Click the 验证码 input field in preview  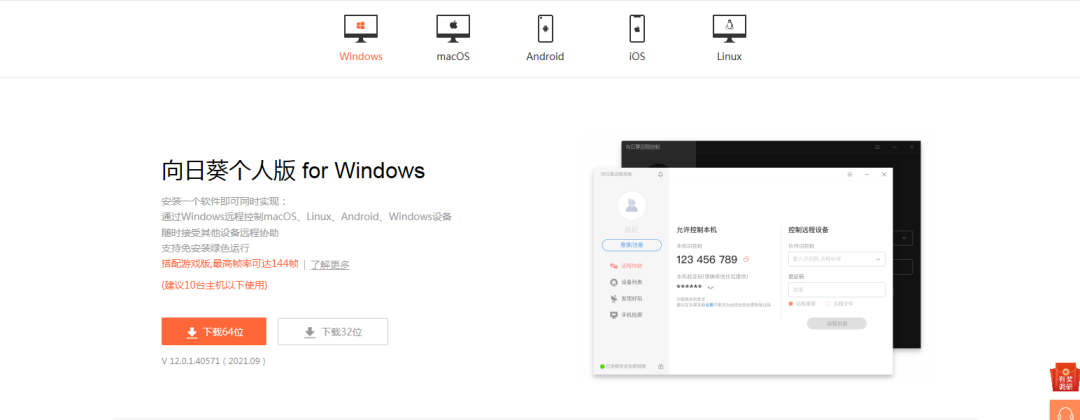tap(837, 290)
